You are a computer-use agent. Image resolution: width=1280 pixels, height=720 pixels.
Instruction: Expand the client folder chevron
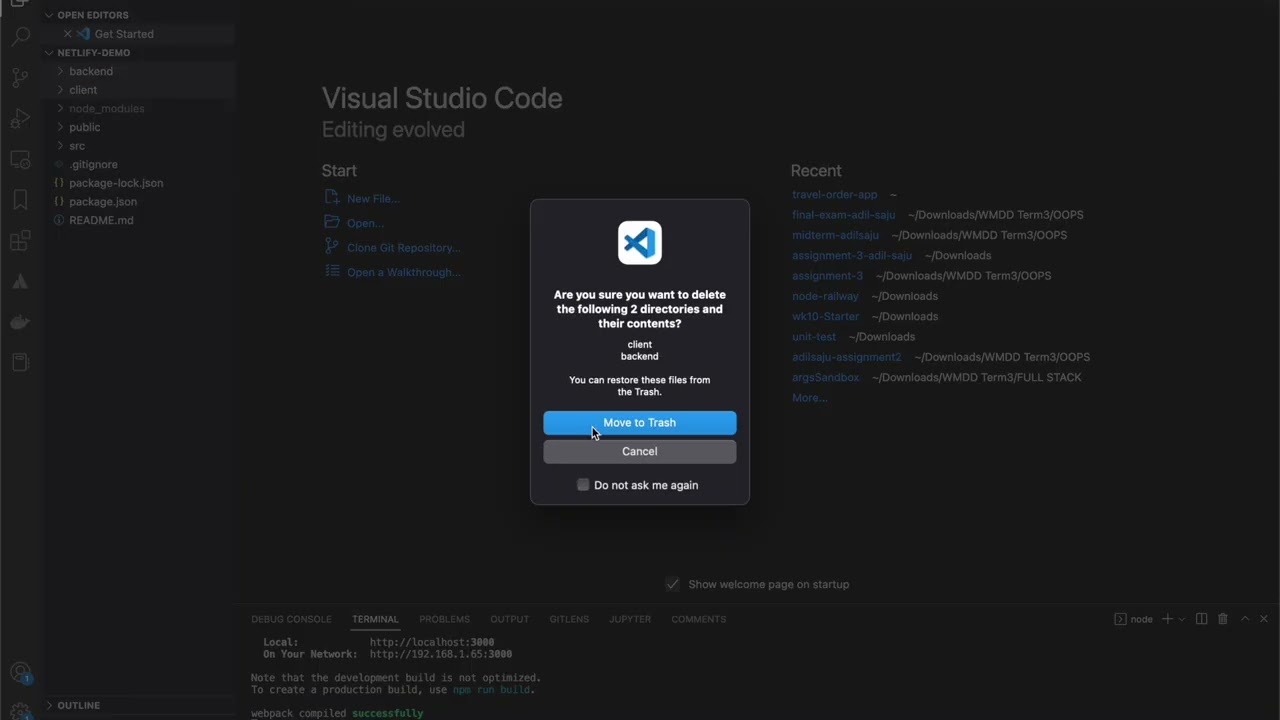click(60, 90)
